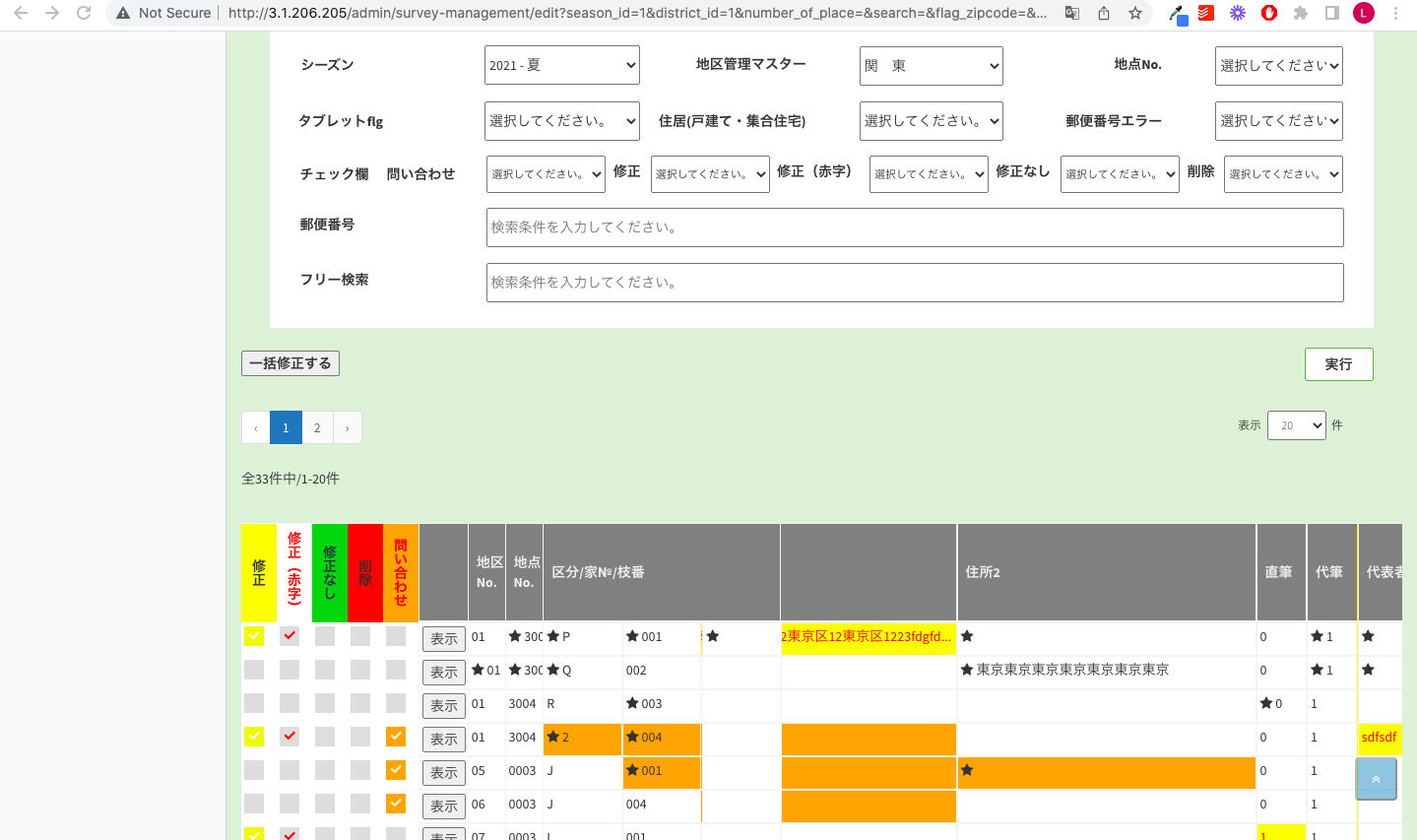This screenshot has width=1417, height=840.
Task: Click the browser forward arrow
Action: point(52,13)
